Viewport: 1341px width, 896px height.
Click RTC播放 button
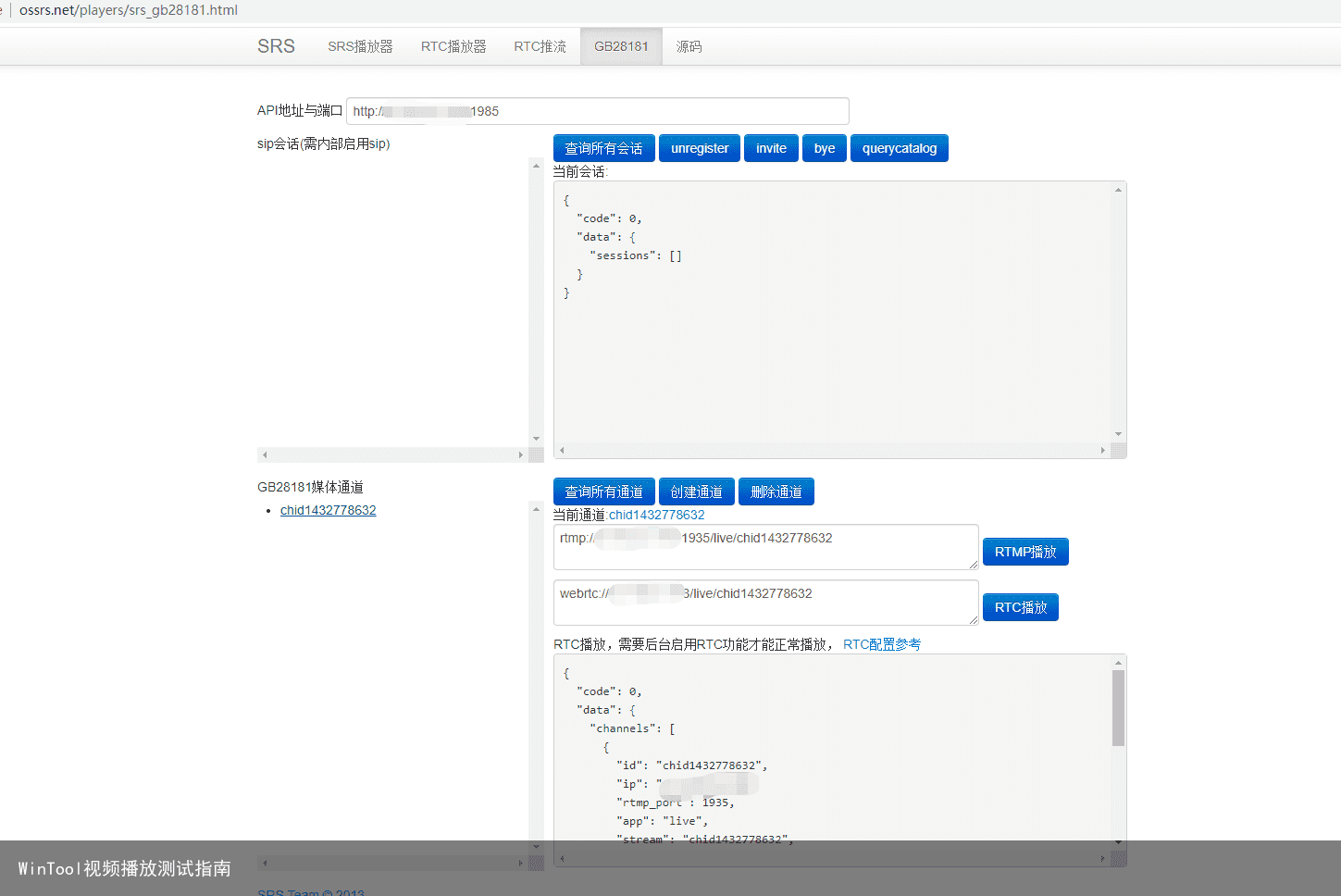coord(1021,607)
